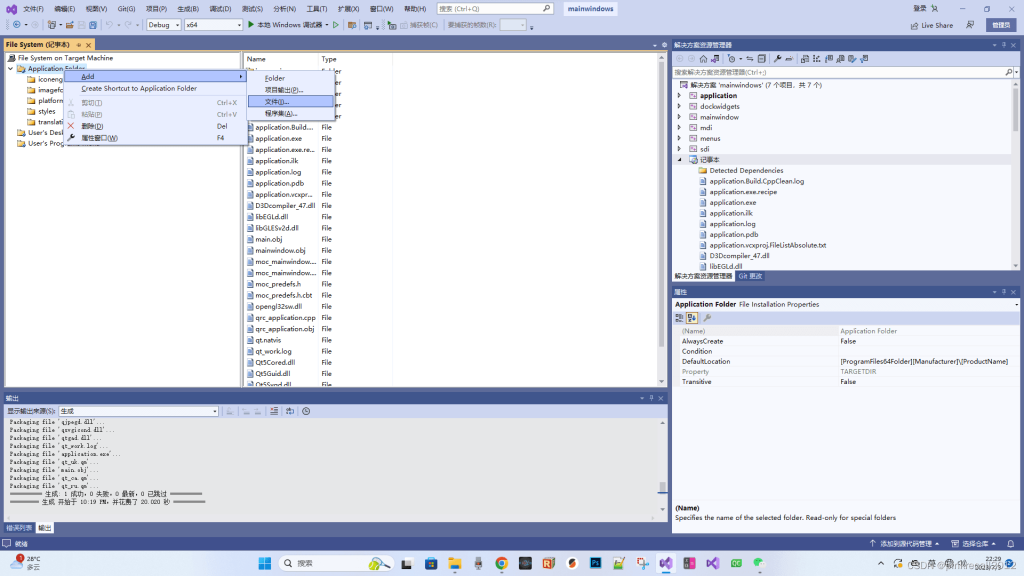This screenshot has height=576, width=1024.
Task: Click the wrench Properties icon in Solution Explorer
Action: click(x=777, y=59)
